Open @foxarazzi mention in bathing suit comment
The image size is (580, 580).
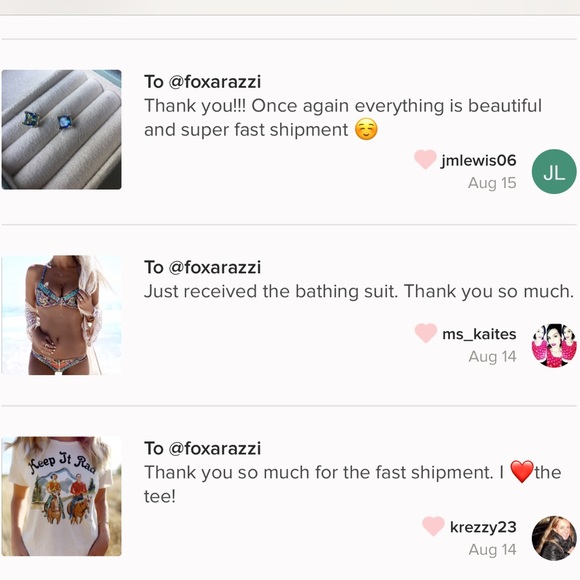click(215, 267)
